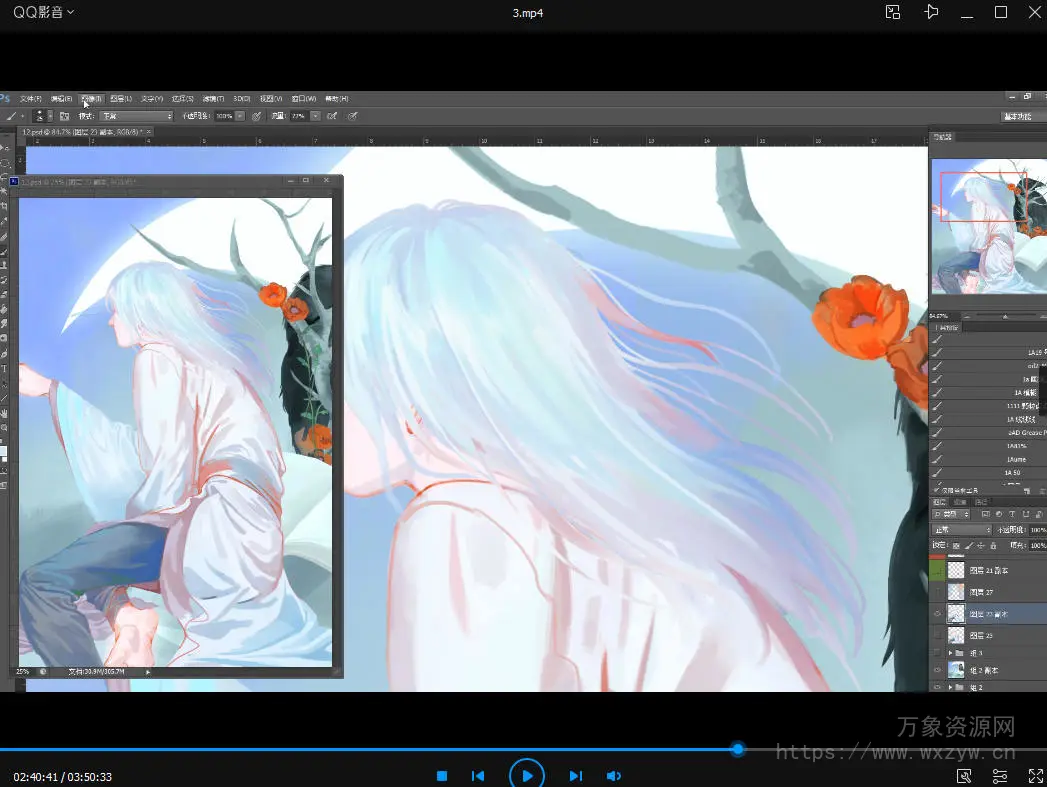This screenshot has height=787, width=1047.
Task: Show the 组 3 layer group
Action: click(x=937, y=652)
